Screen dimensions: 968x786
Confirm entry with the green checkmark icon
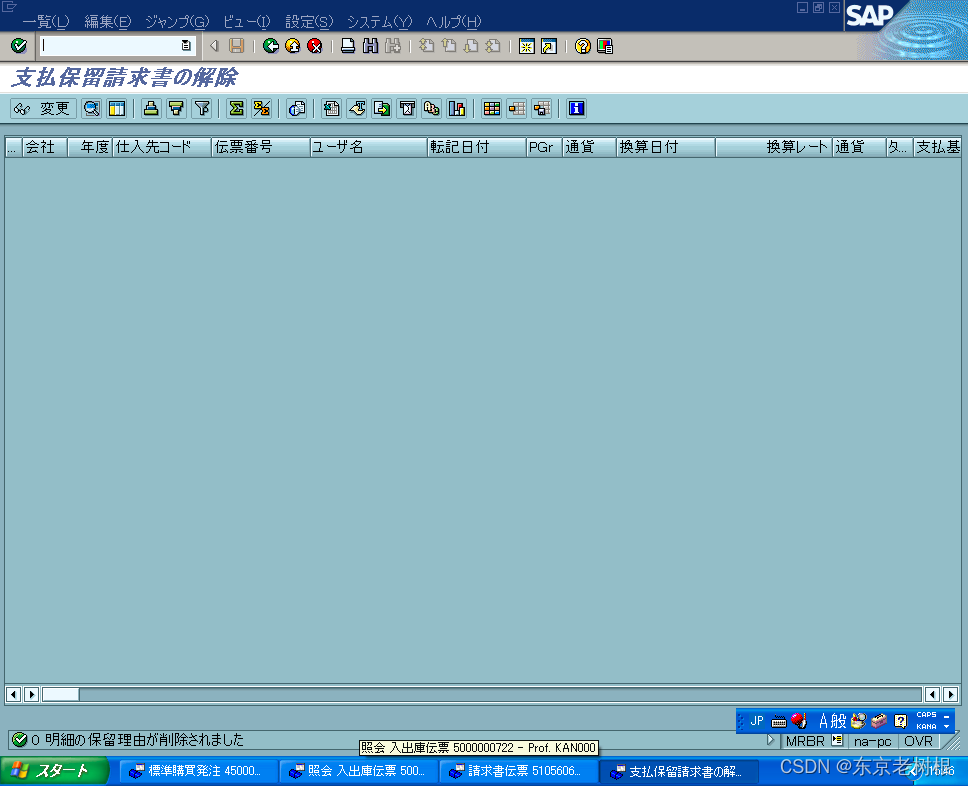[18, 45]
